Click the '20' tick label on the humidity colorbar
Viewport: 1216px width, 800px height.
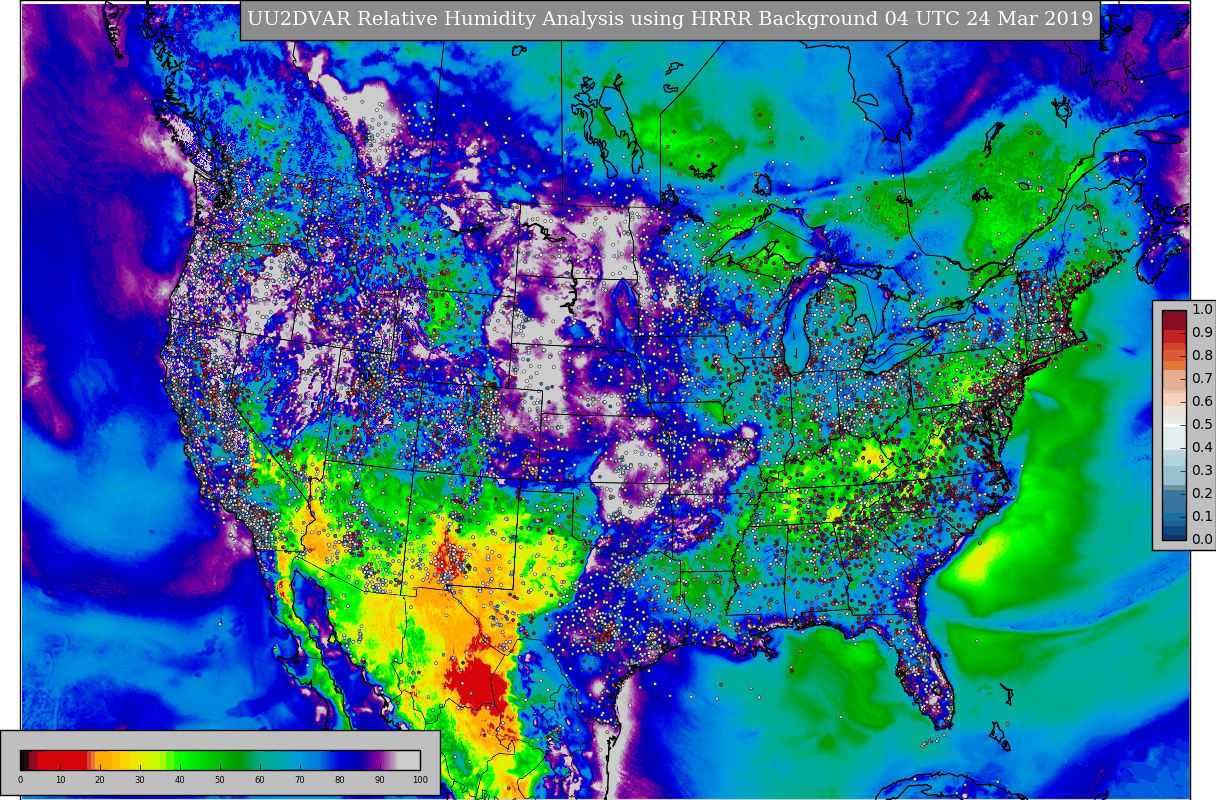click(100, 780)
